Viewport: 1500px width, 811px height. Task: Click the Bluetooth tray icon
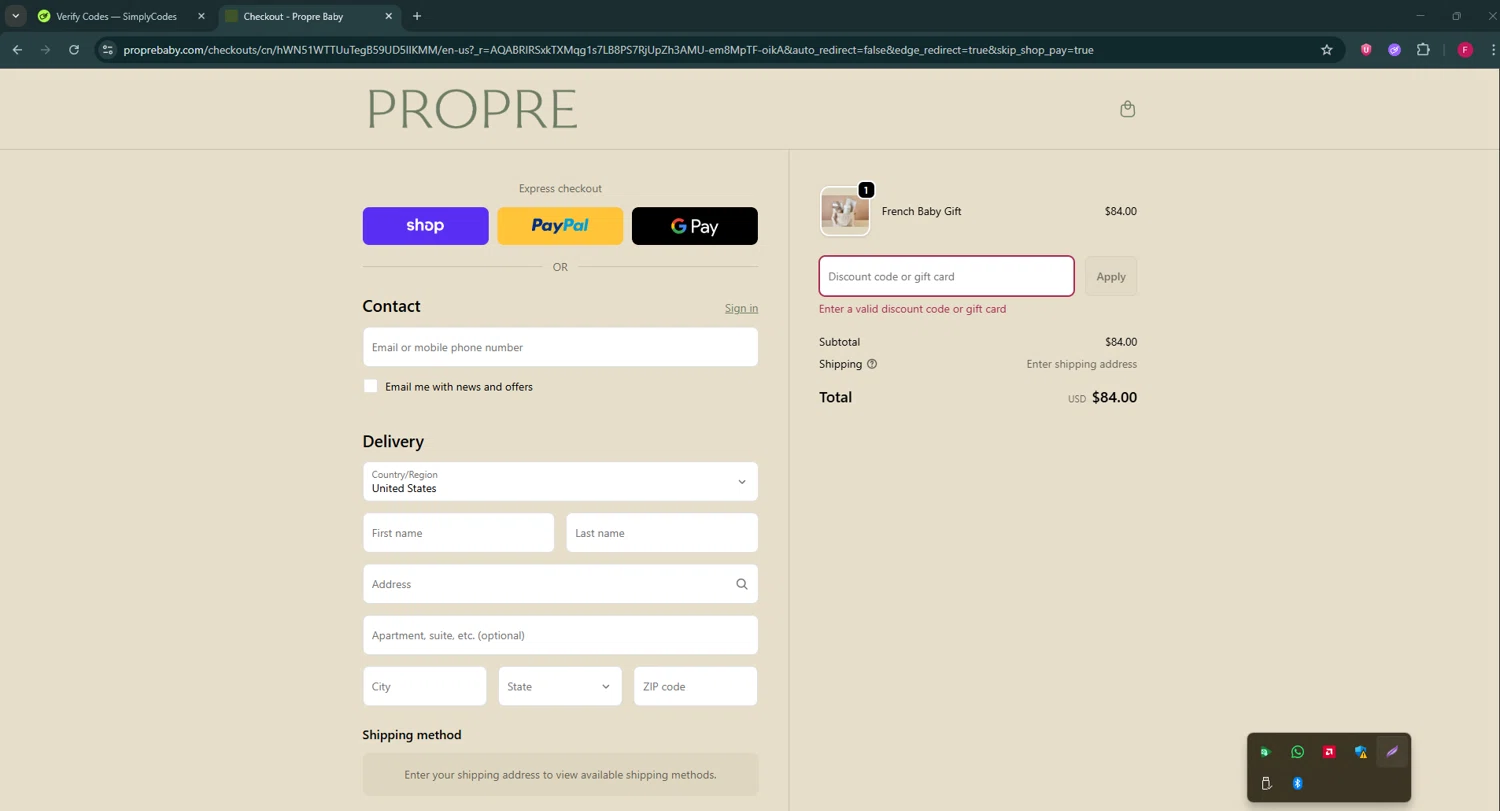(x=1297, y=783)
